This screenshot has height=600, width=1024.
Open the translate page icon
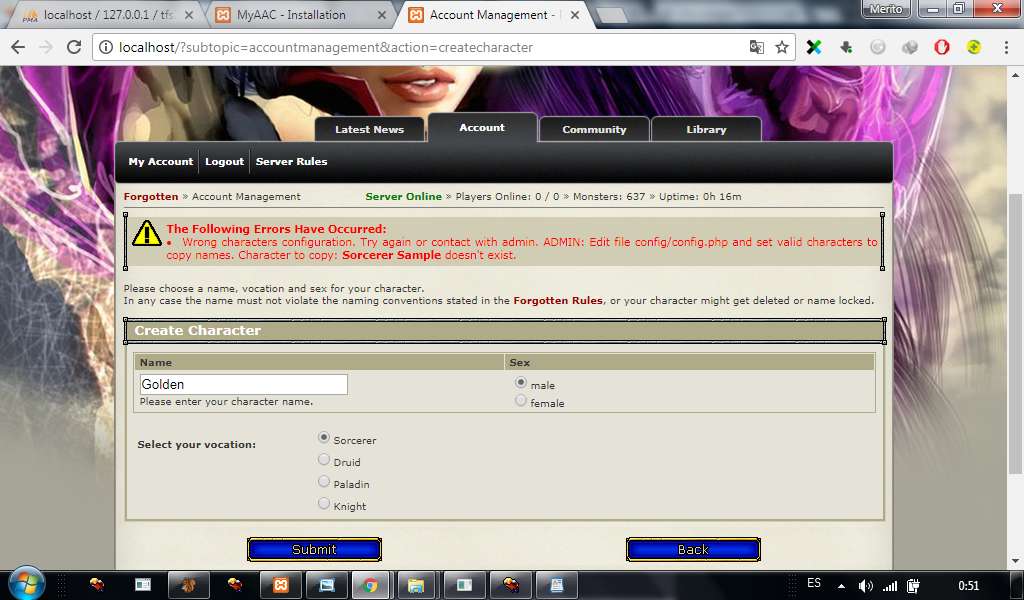pyautogui.click(x=756, y=47)
